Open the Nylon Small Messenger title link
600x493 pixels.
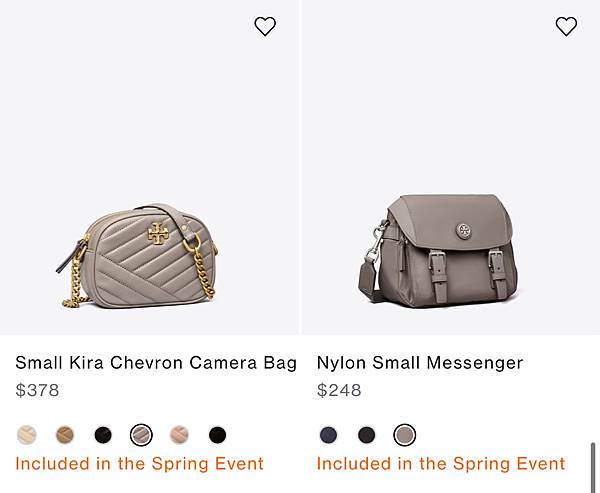point(420,363)
